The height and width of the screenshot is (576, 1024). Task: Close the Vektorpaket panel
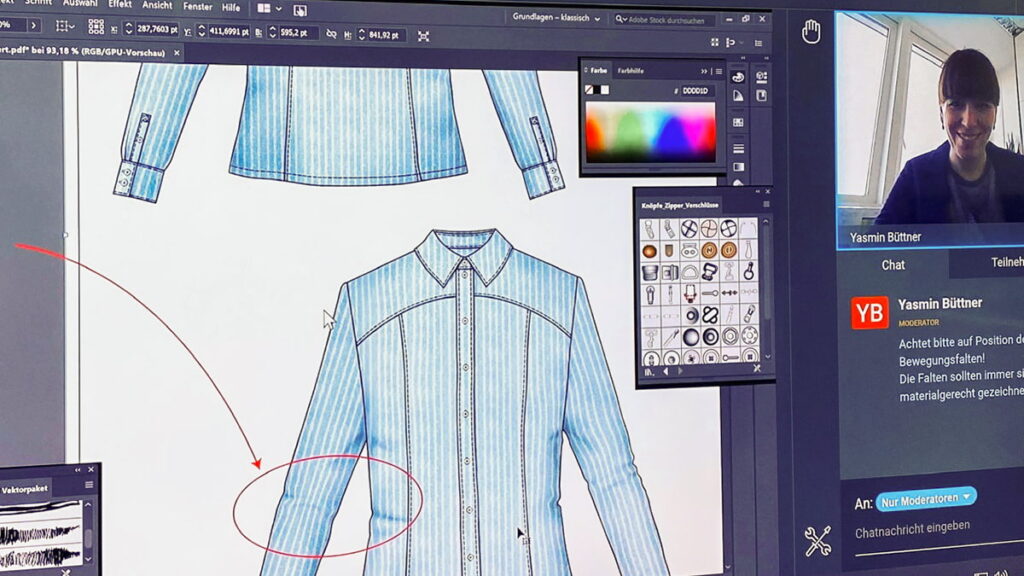click(91, 470)
